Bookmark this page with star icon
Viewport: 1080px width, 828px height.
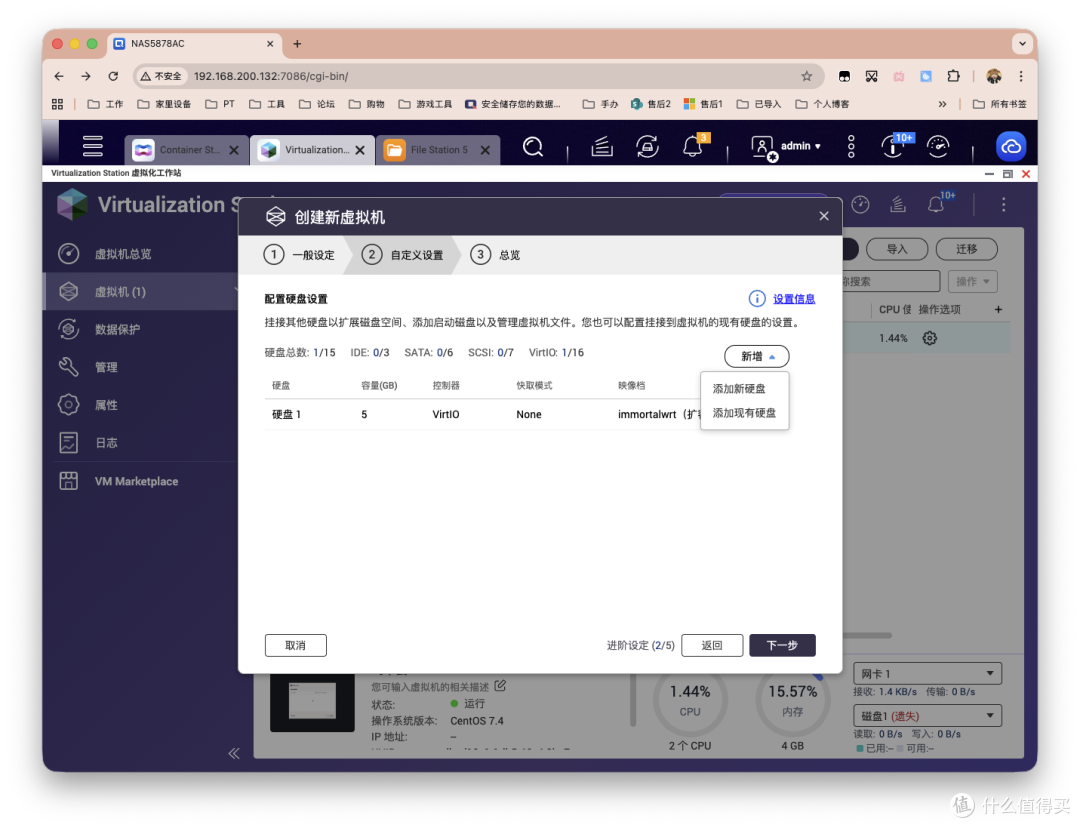807,76
